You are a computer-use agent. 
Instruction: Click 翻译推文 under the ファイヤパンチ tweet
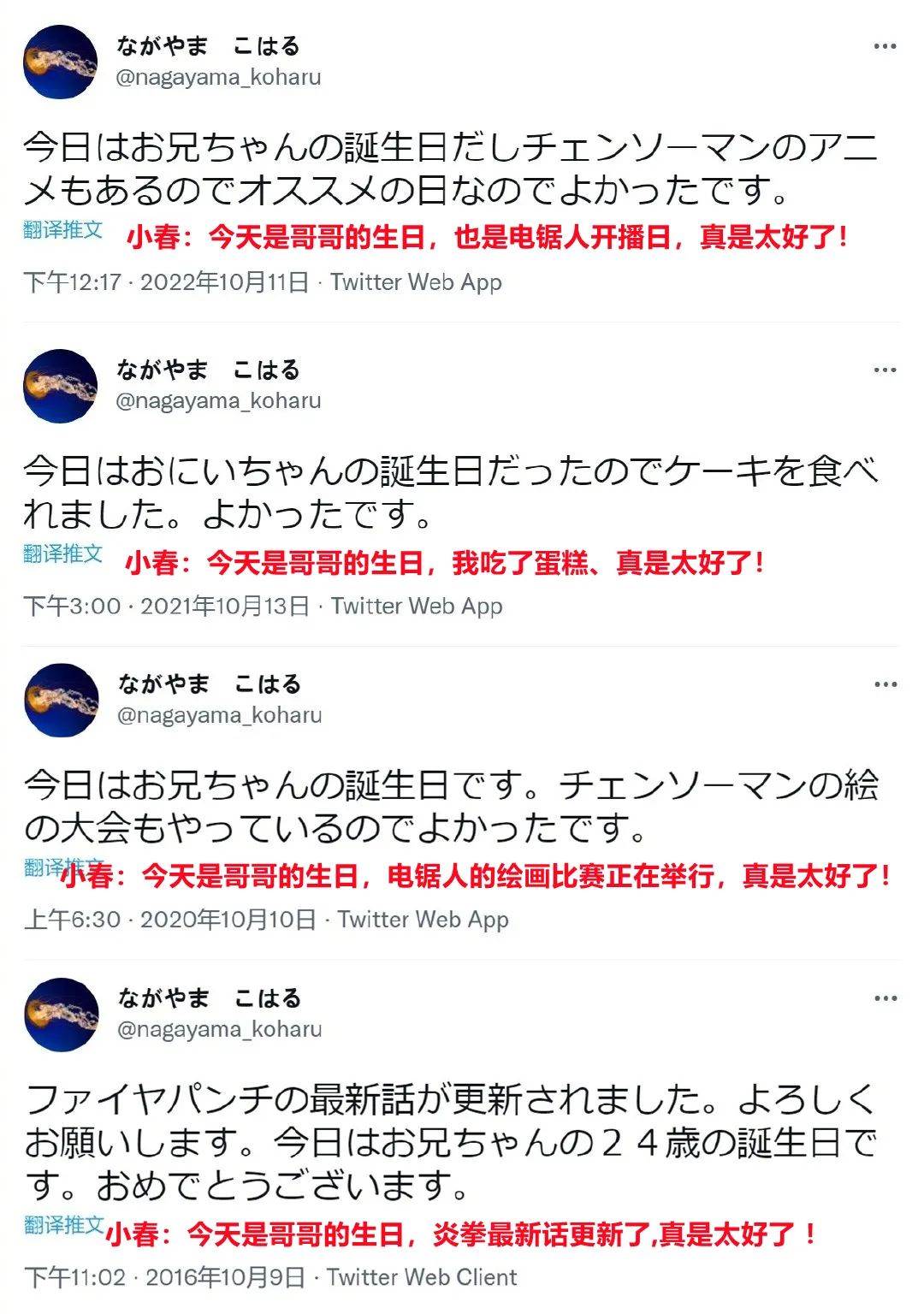64,1224
